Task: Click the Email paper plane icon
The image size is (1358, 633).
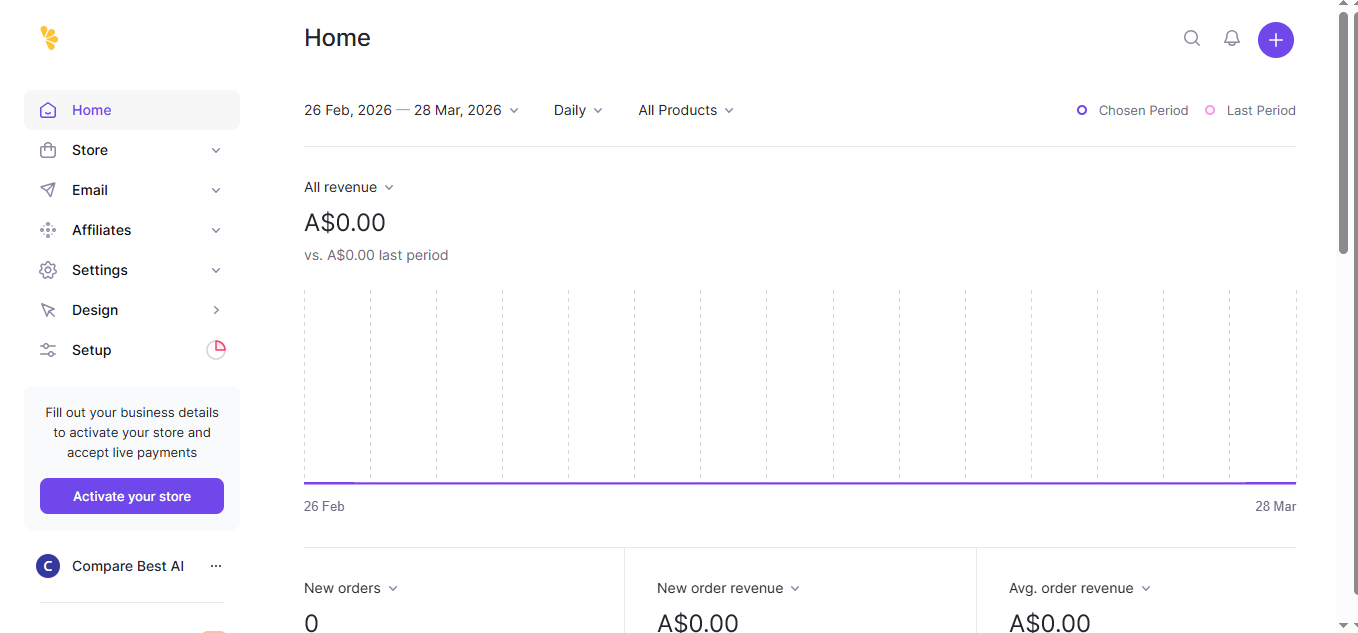Action: [x=48, y=190]
